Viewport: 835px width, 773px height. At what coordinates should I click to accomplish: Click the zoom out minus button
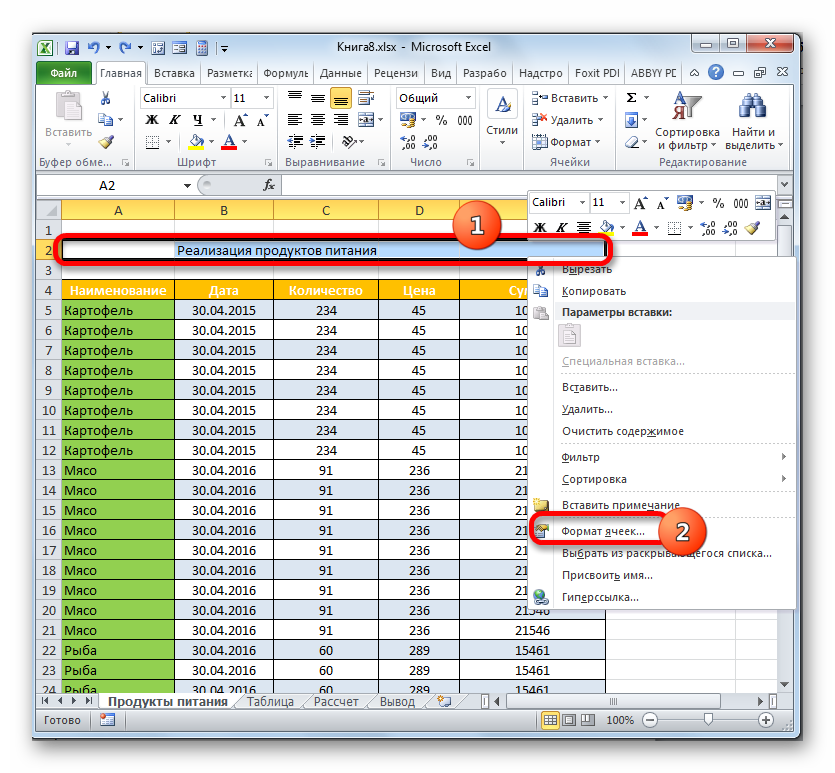pyautogui.click(x=650, y=720)
